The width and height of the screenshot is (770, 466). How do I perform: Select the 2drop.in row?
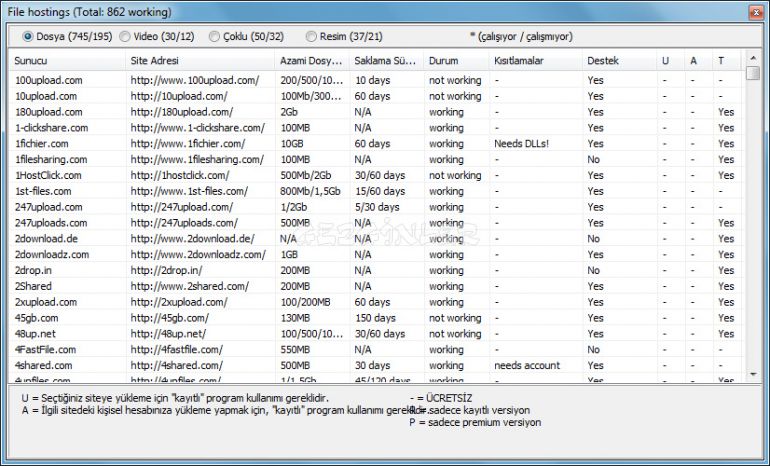coord(376,270)
